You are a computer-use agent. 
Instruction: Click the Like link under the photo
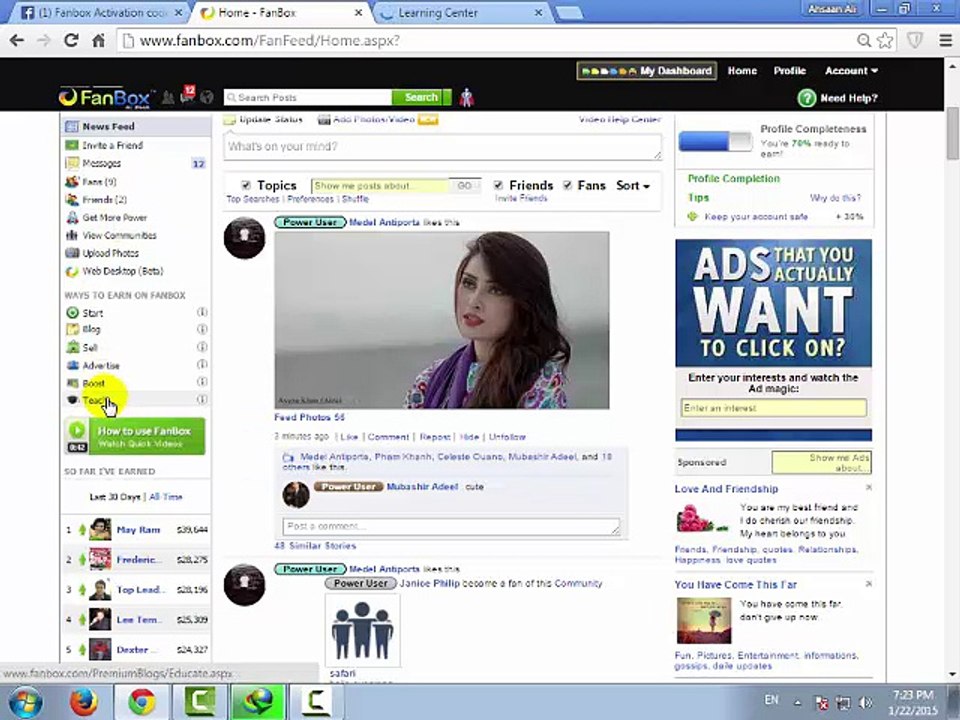point(349,437)
